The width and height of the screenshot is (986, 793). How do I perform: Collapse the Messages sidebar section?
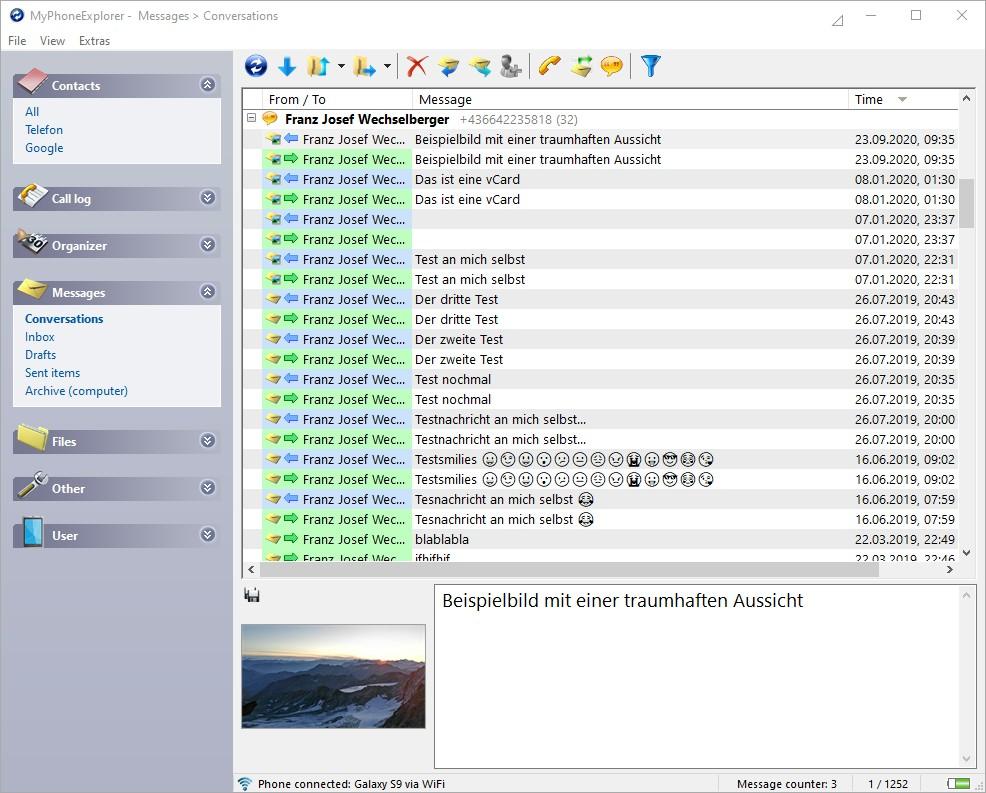[x=207, y=292]
